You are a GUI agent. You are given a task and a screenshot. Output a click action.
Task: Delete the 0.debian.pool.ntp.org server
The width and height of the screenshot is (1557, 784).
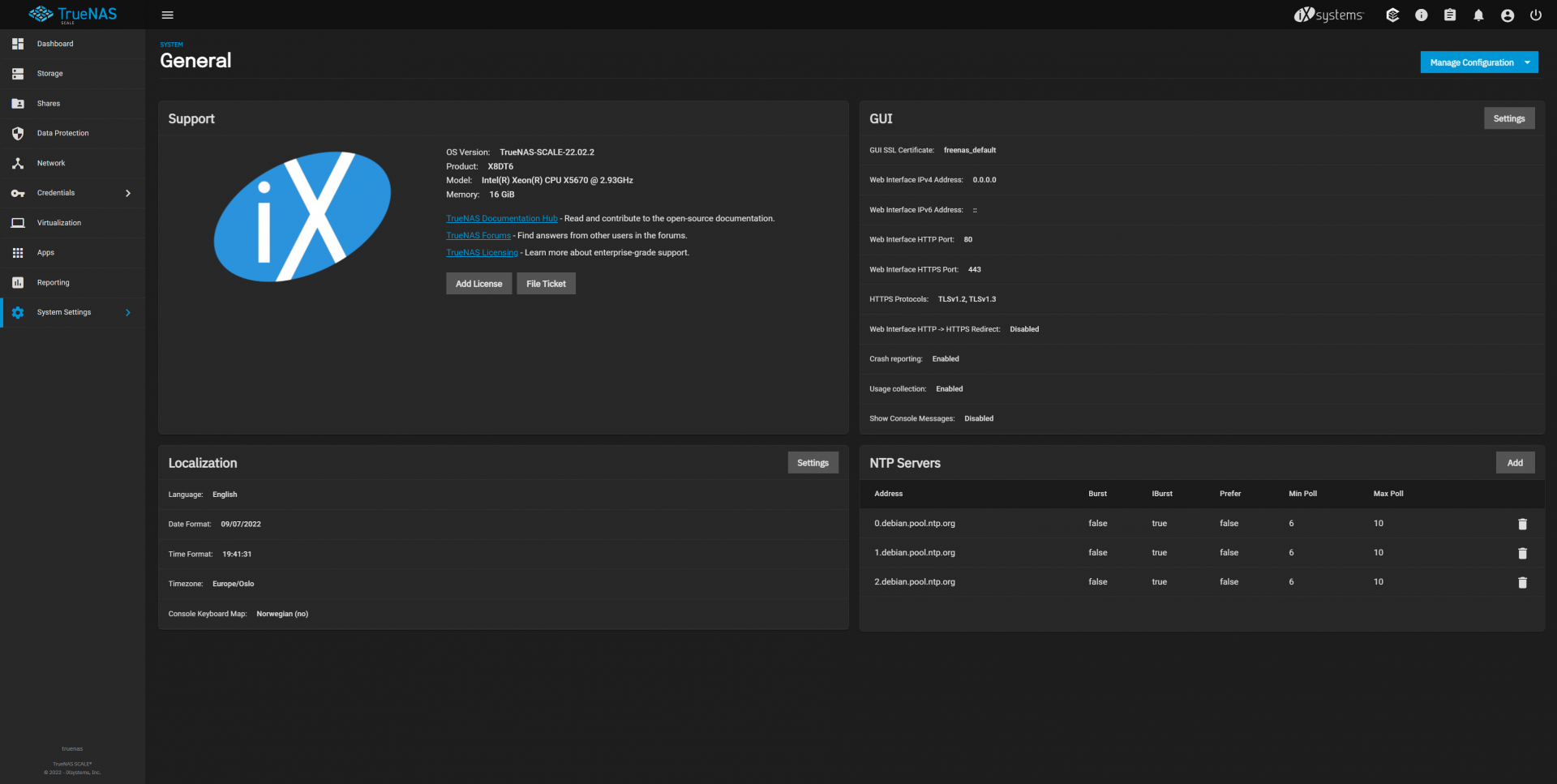[1522, 524]
